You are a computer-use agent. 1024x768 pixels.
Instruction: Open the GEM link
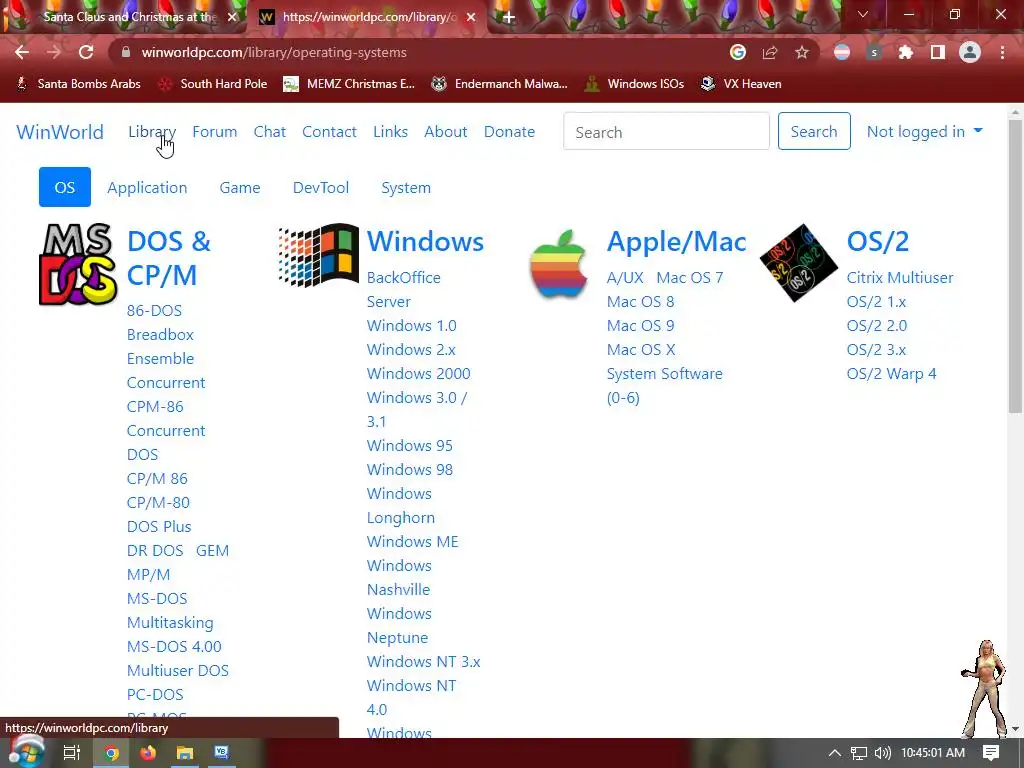(x=212, y=551)
